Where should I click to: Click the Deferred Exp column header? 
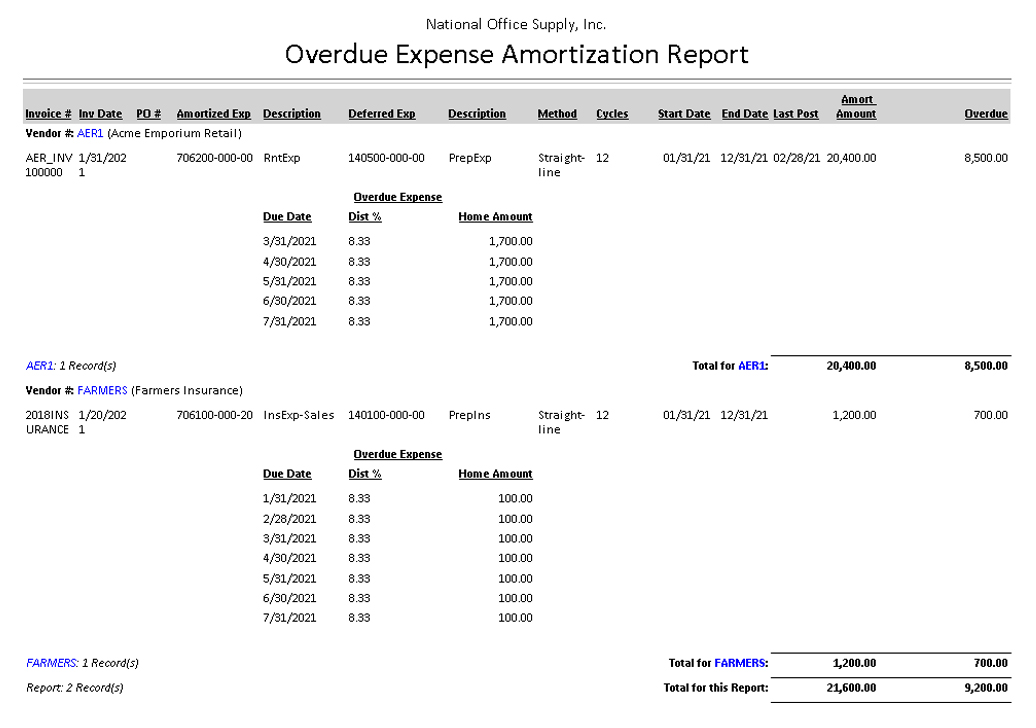tap(381, 114)
